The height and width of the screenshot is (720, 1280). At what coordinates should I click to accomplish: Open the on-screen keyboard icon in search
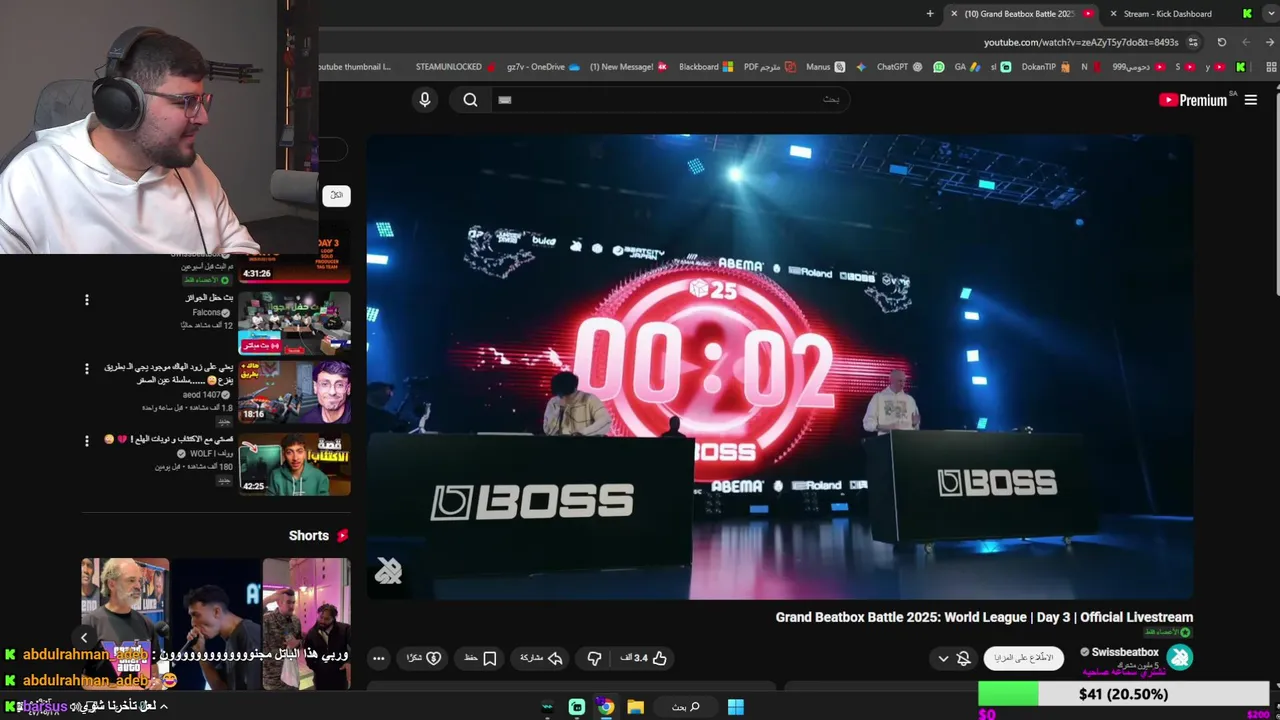click(x=505, y=100)
